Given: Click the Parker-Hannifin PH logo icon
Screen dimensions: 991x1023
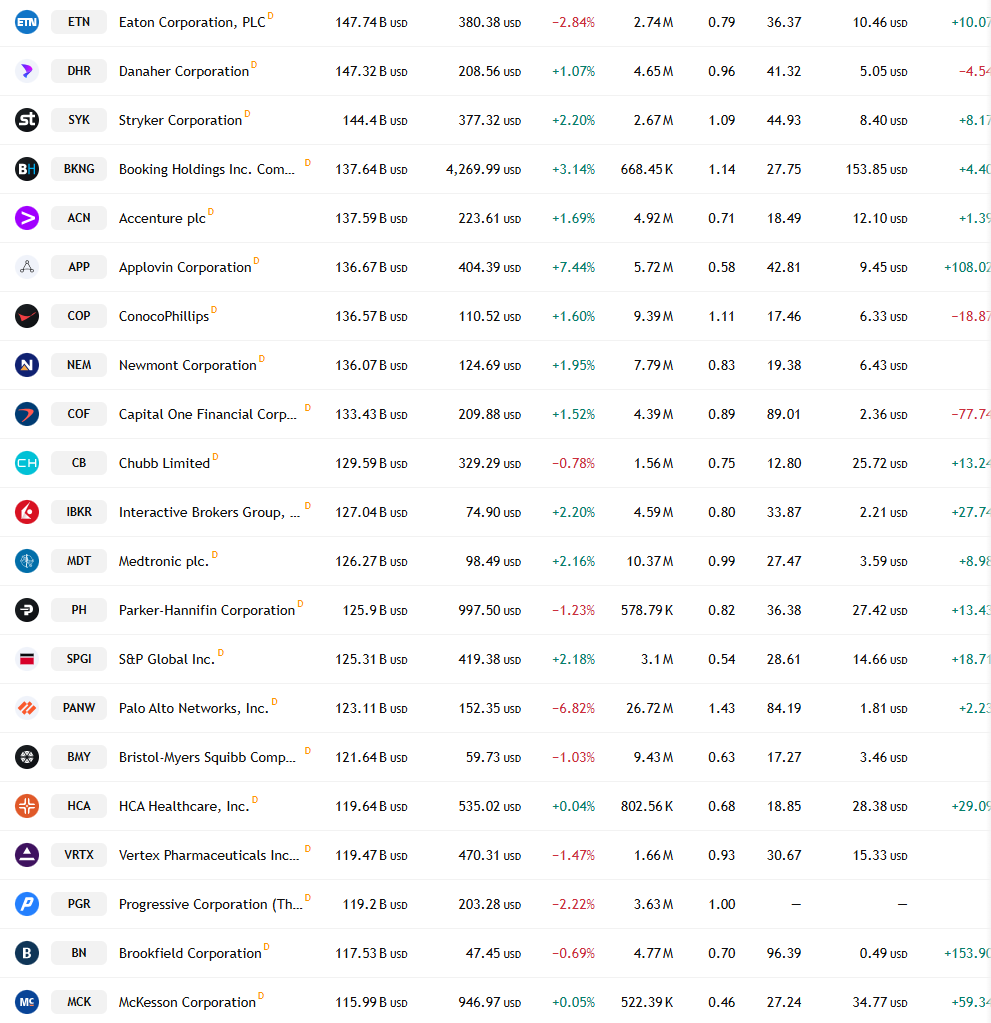Looking at the screenshot, I should click(x=27, y=610).
